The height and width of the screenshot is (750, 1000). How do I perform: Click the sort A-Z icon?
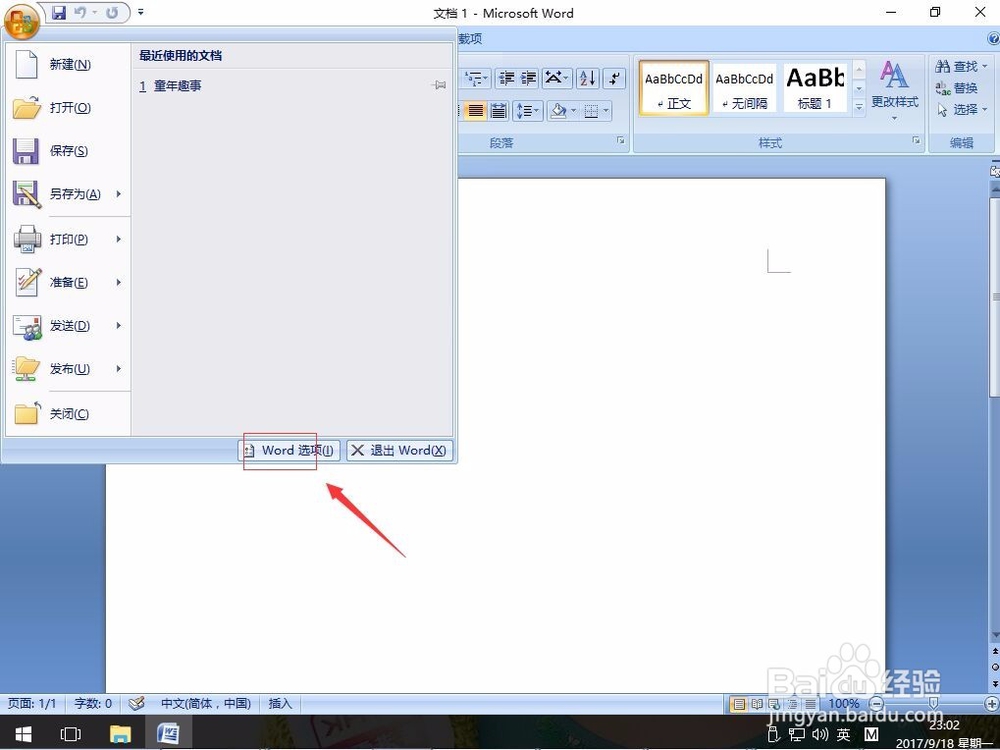click(x=587, y=78)
